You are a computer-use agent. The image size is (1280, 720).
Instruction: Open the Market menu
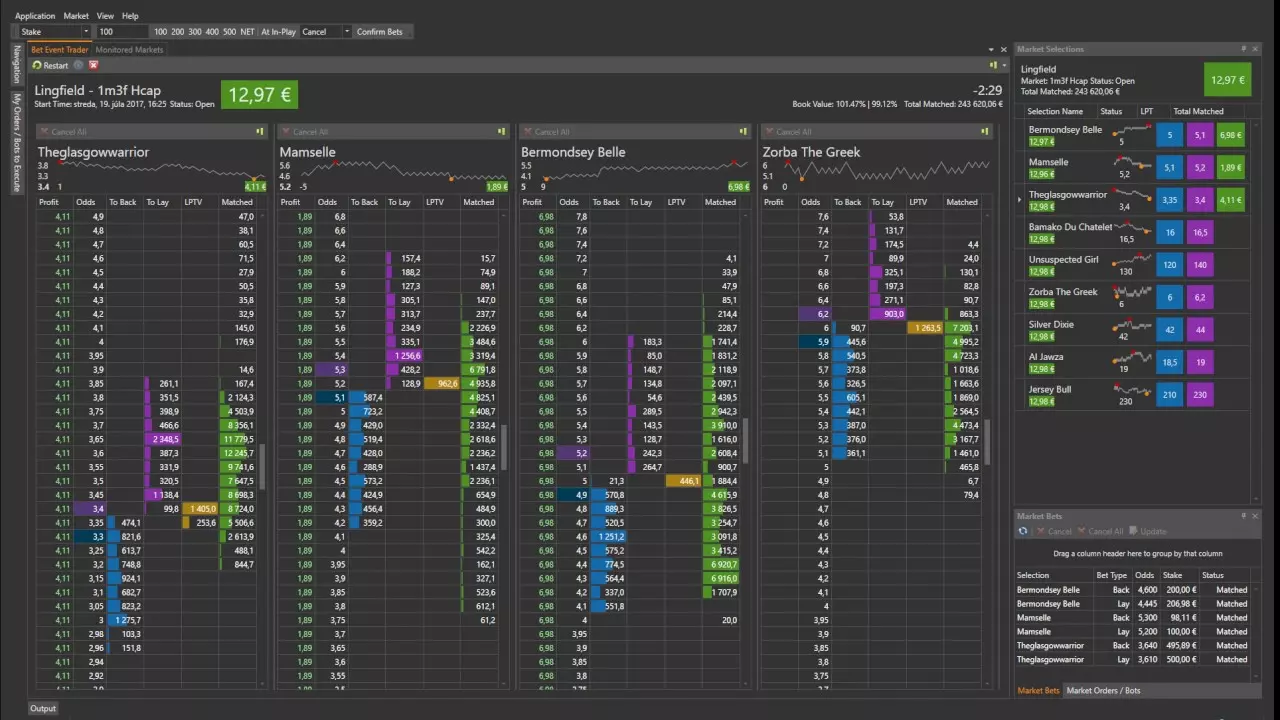(76, 16)
